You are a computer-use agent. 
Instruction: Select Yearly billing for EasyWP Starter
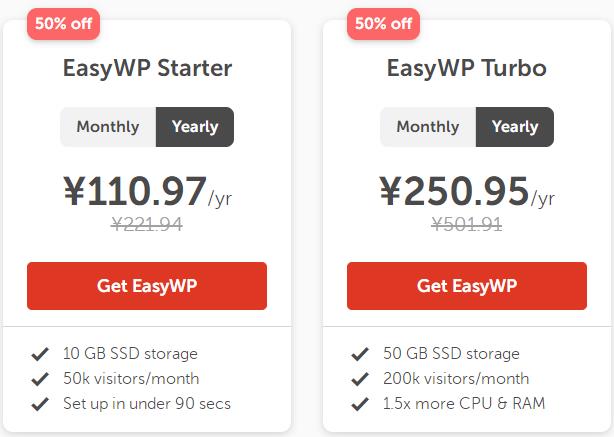195,127
